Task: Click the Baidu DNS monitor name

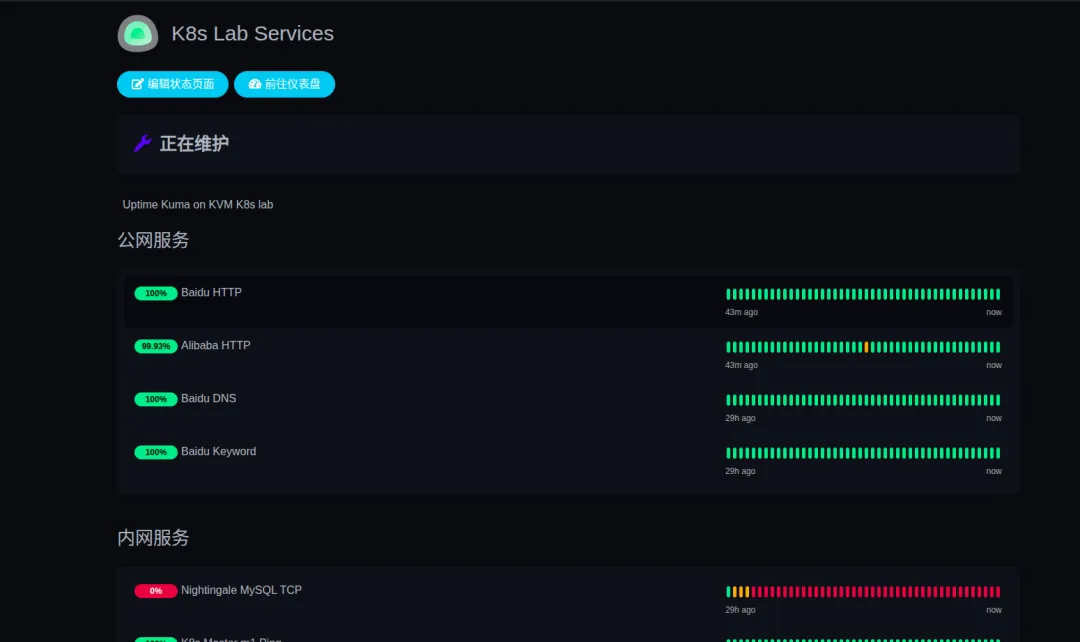Action: [x=209, y=399]
